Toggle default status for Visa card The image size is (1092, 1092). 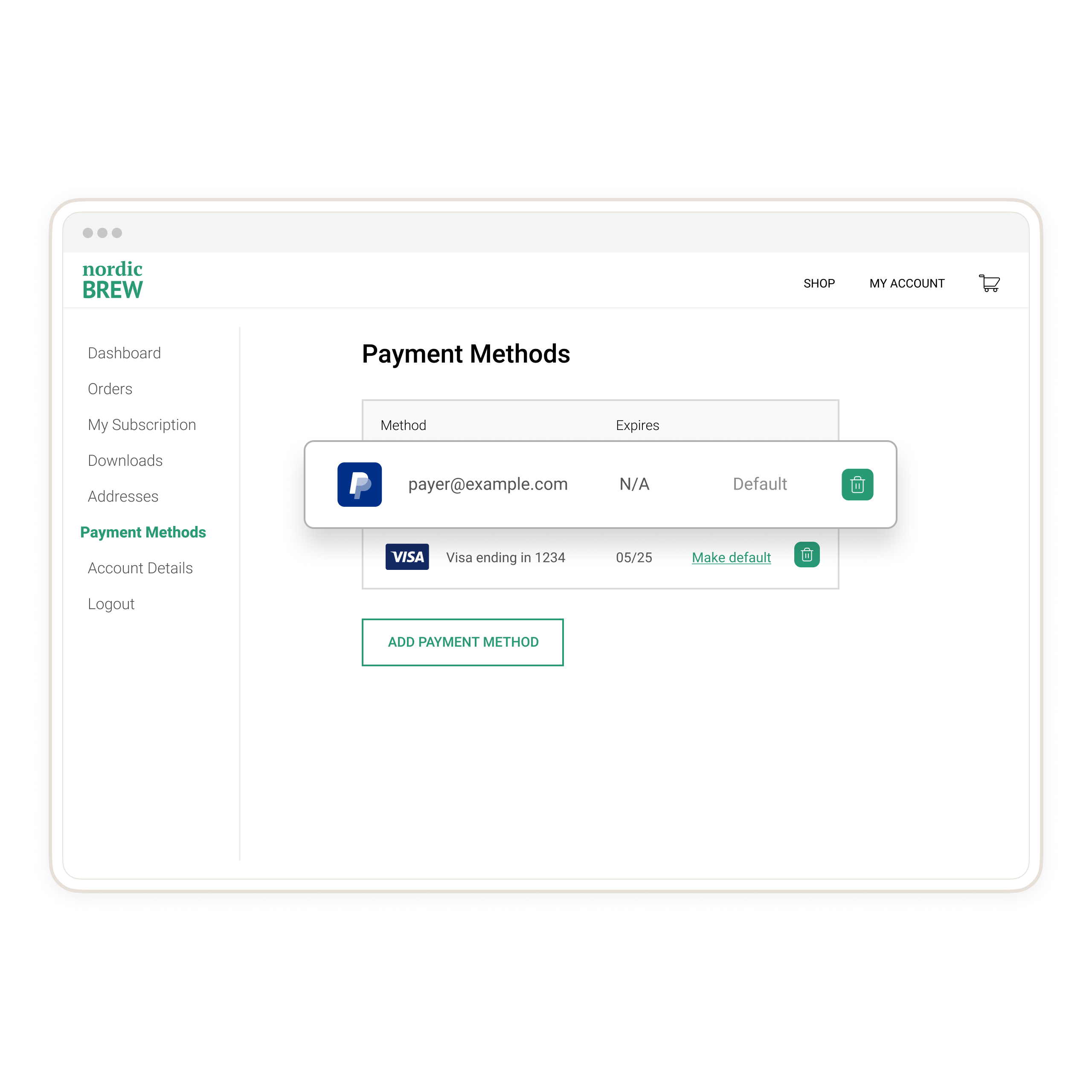pos(732,557)
